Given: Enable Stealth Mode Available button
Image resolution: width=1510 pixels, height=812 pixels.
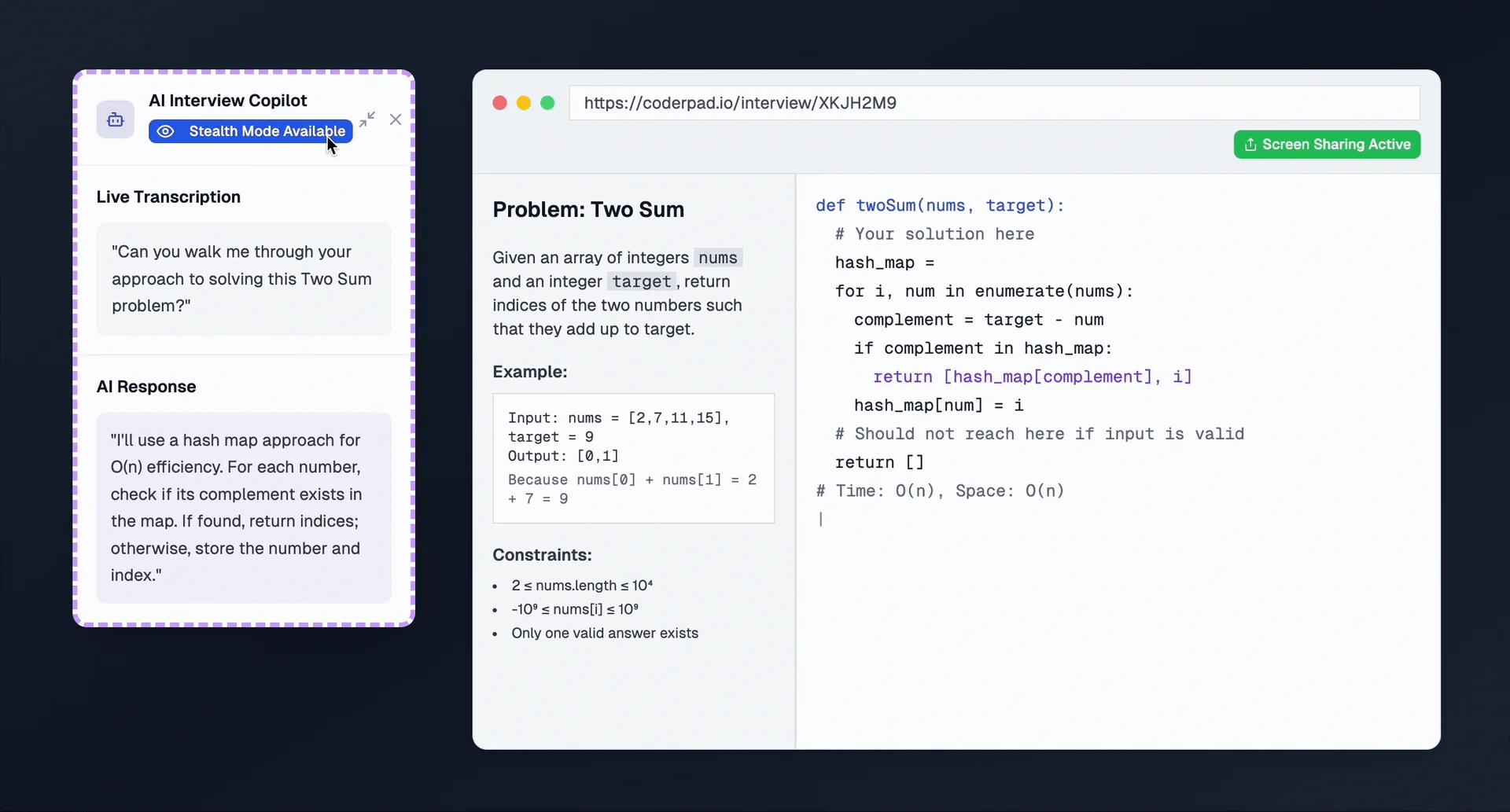Looking at the screenshot, I should [x=250, y=131].
